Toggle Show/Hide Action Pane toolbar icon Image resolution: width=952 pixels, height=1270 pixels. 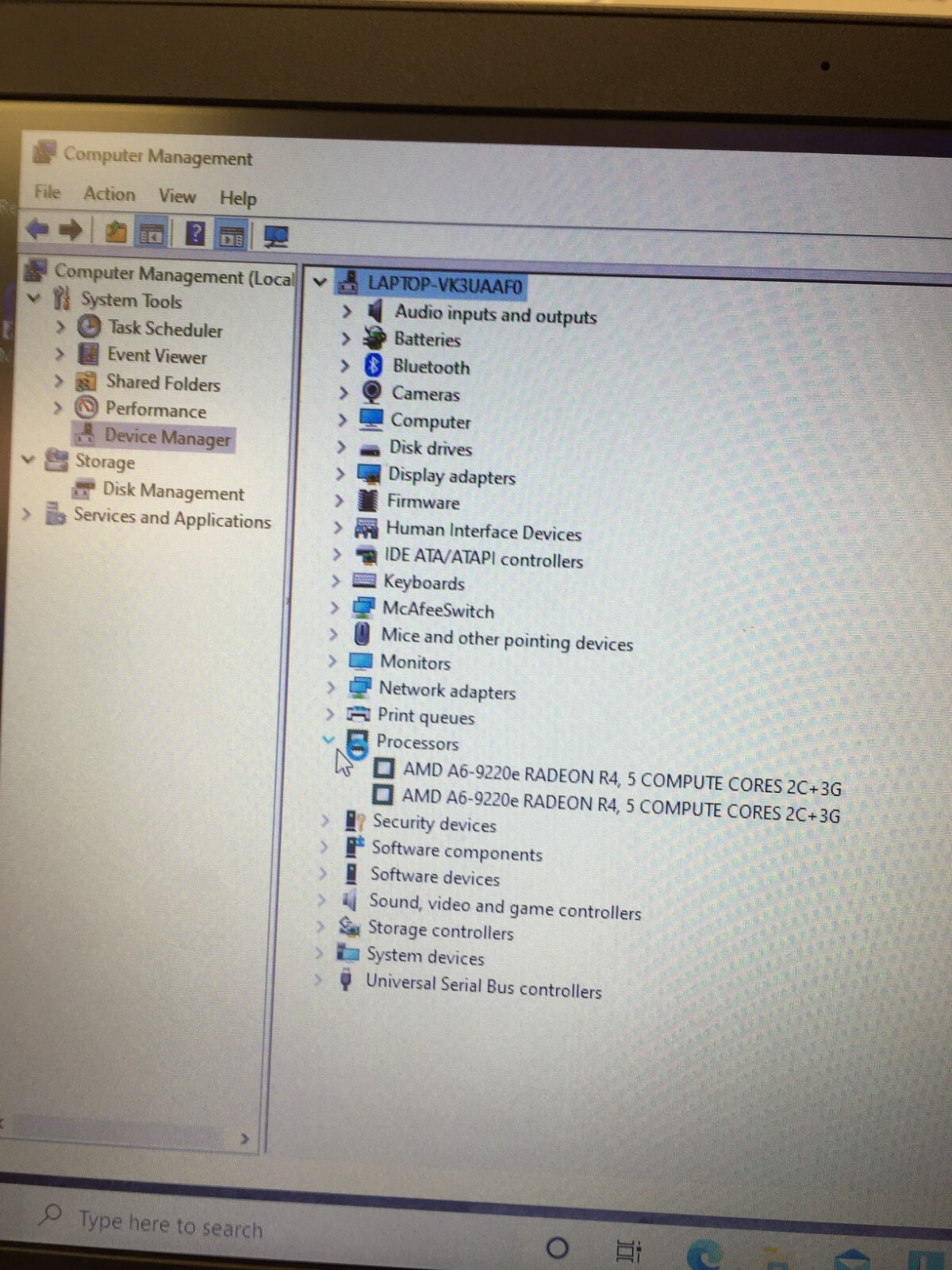(232, 236)
